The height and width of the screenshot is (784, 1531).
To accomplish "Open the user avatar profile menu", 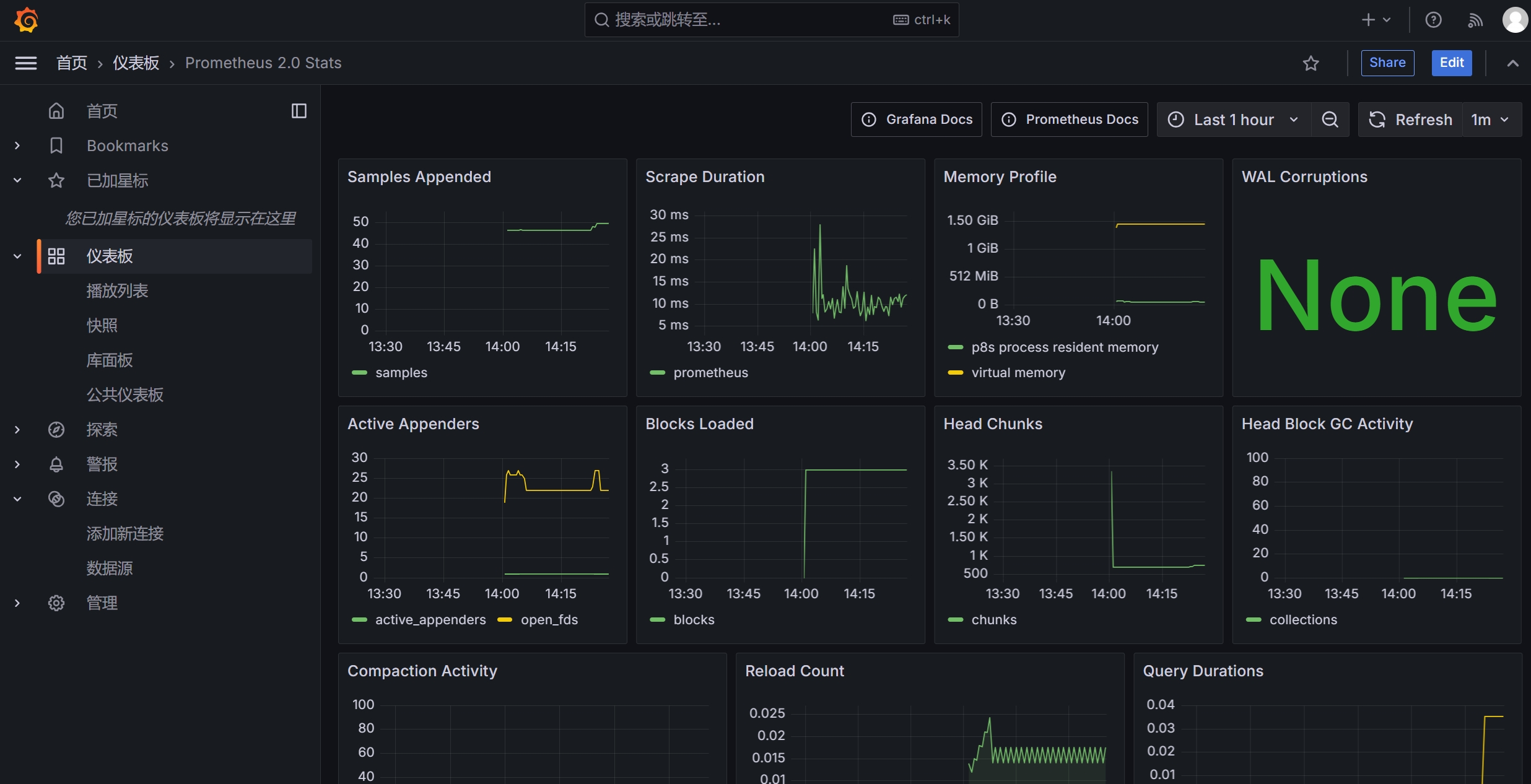I will point(1515,20).
